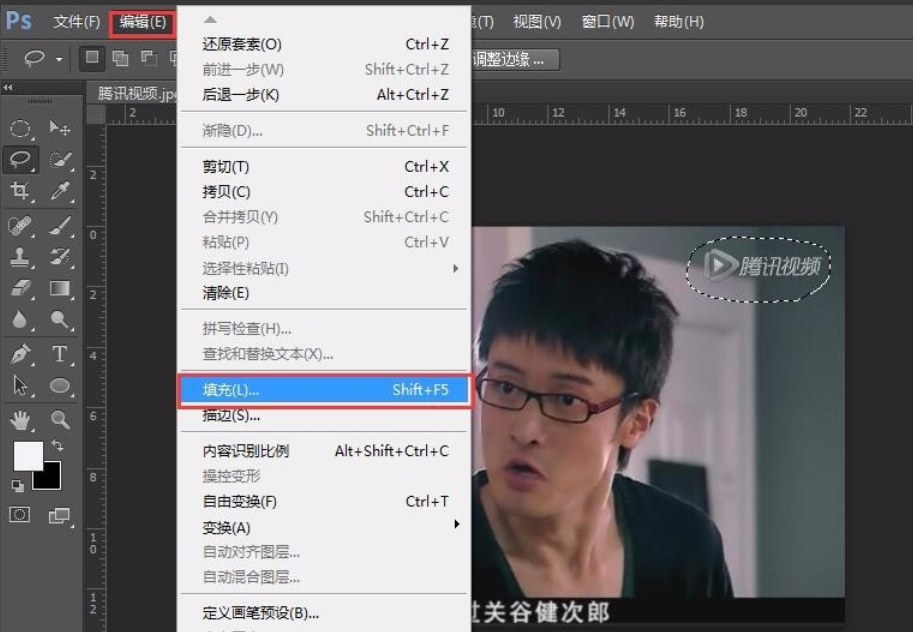Image resolution: width=913 pixels, height=632 pixels.
Task: Select the Blur tool
Action: tap(20, 320)
